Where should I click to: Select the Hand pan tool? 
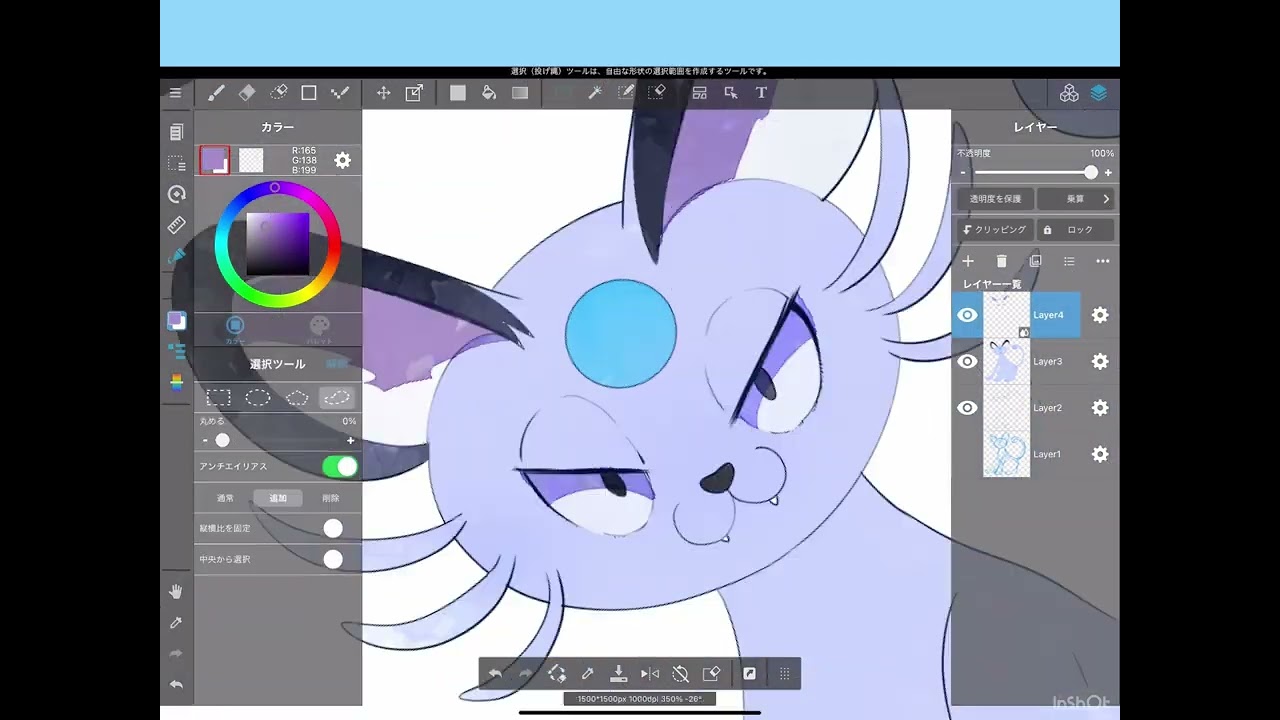(x=176, y=592)
